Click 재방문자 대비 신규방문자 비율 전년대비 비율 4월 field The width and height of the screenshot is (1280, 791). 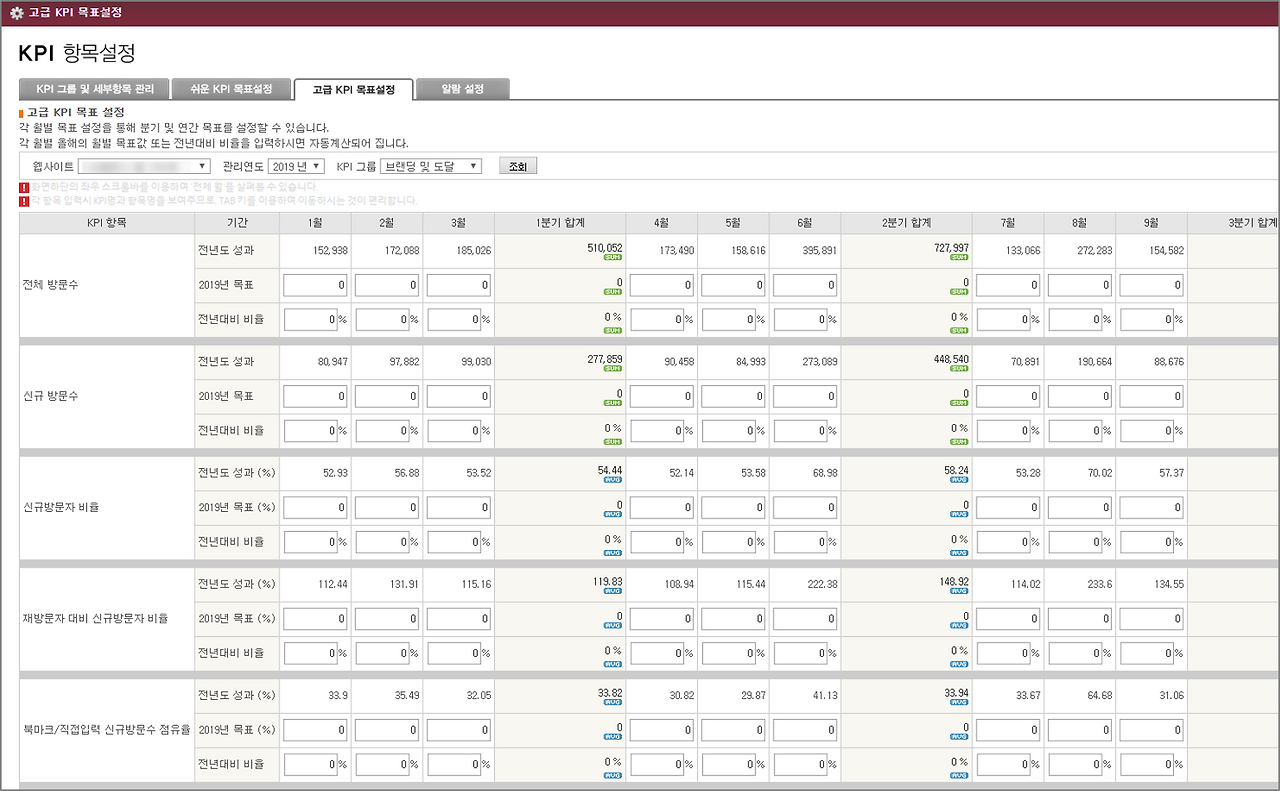657,653
